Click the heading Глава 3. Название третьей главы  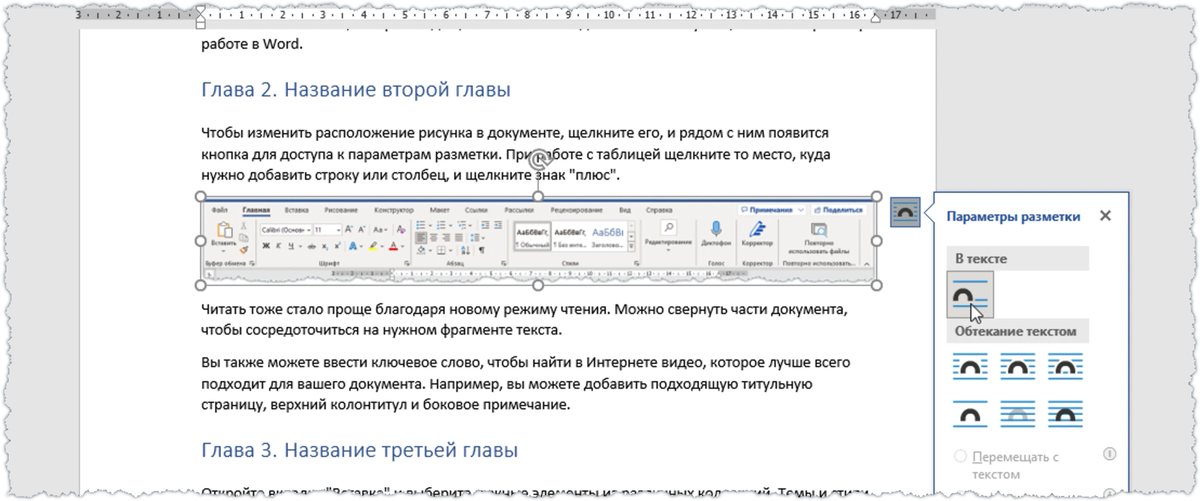pos(359,450)
